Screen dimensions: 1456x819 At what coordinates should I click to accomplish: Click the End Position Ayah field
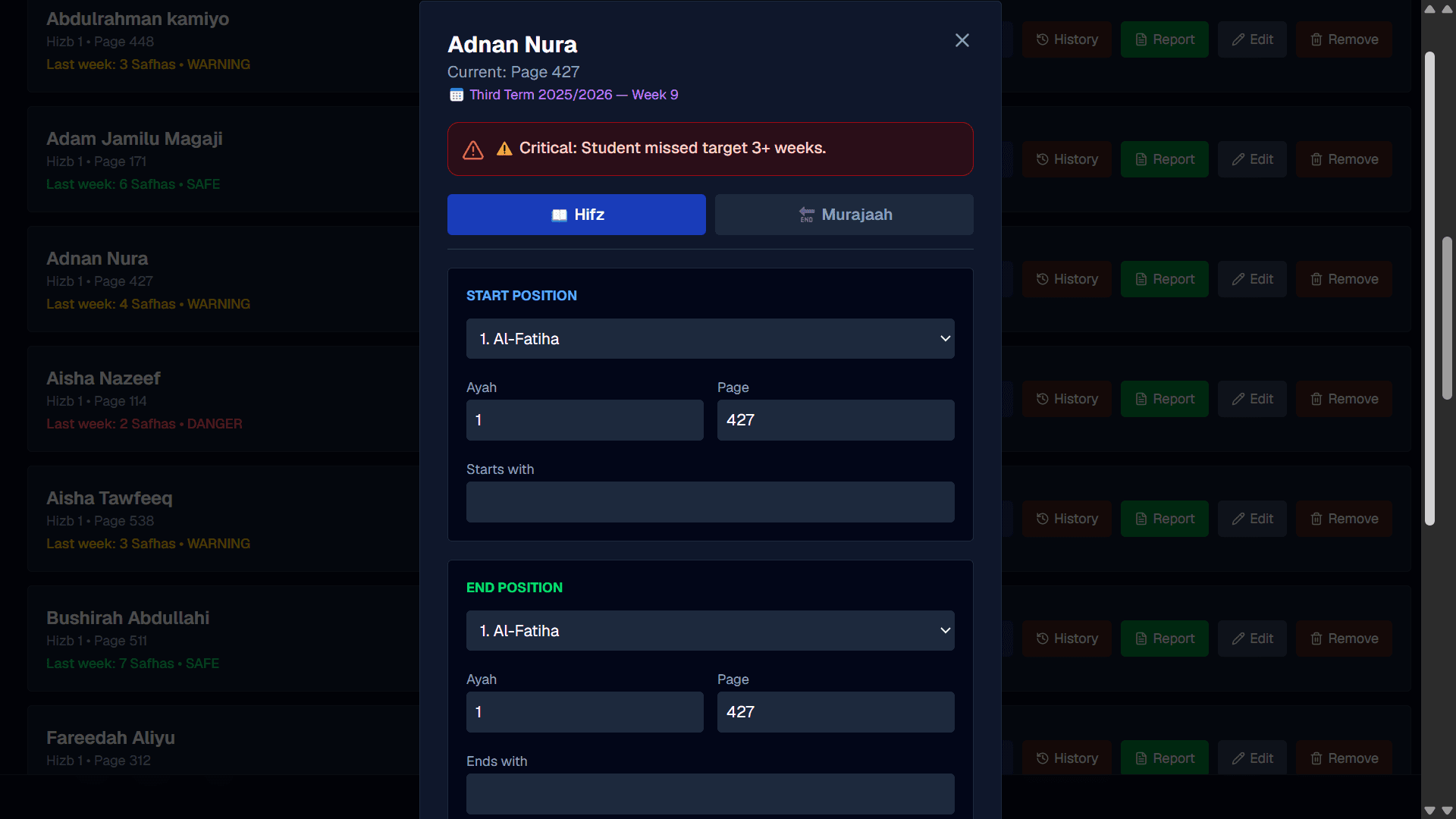tap(585, 712)
